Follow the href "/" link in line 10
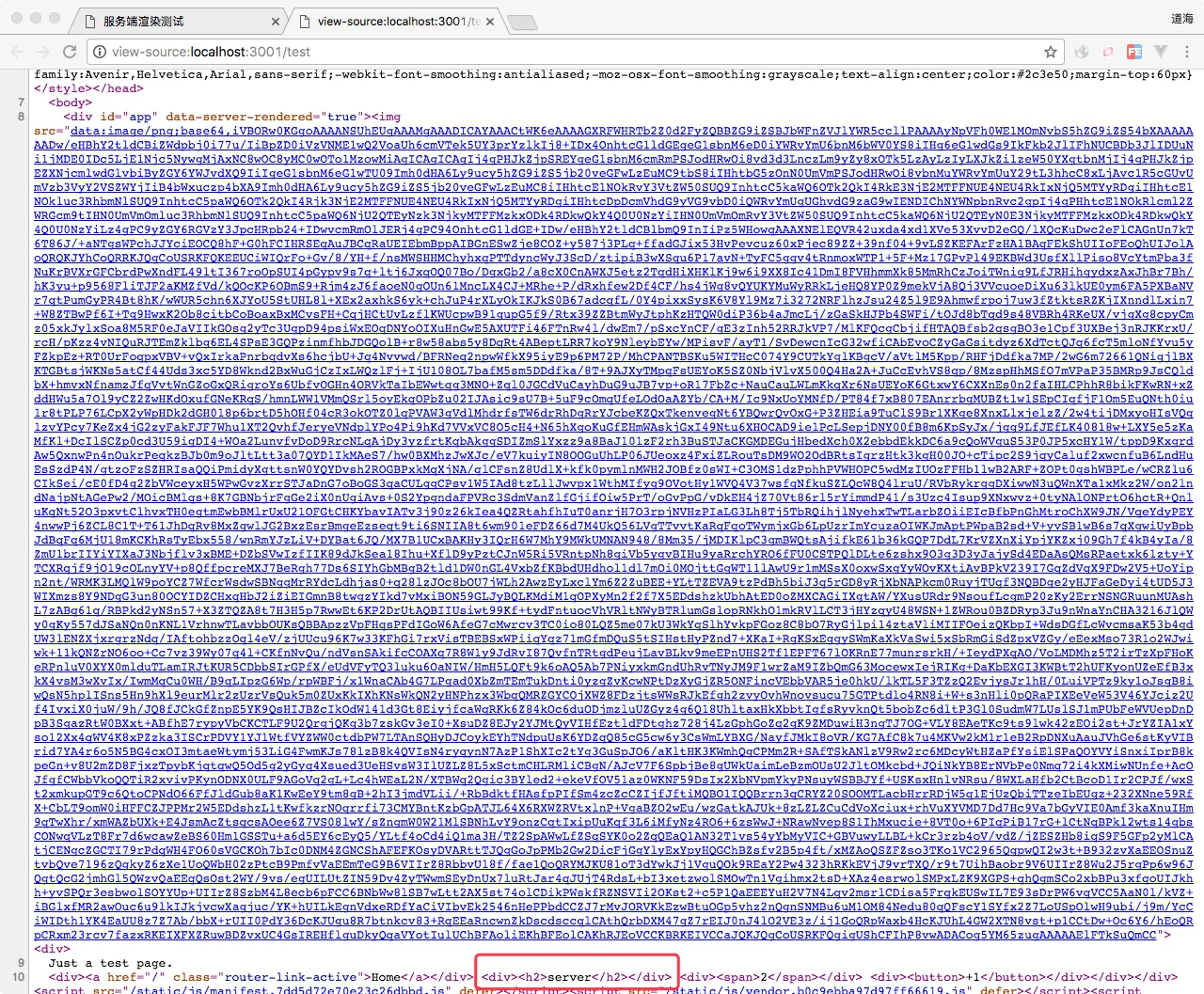 point(154,977)
